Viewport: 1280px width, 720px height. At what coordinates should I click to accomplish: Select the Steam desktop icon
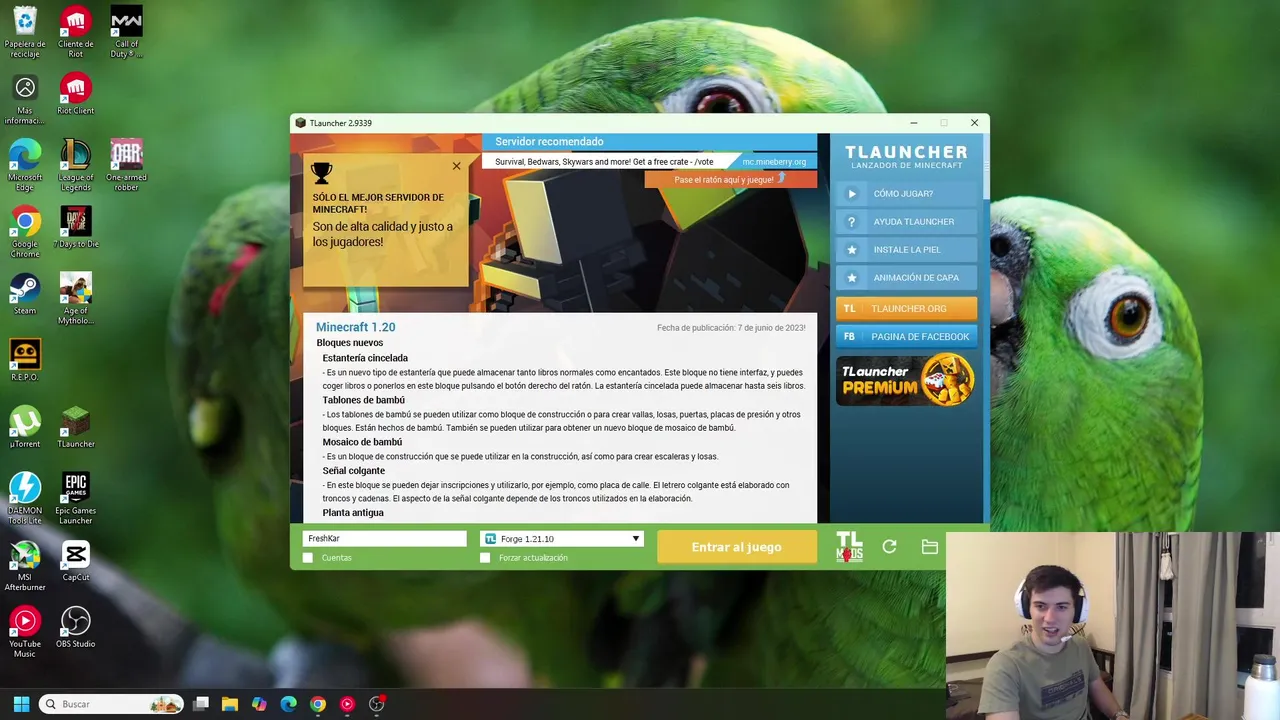25,294
